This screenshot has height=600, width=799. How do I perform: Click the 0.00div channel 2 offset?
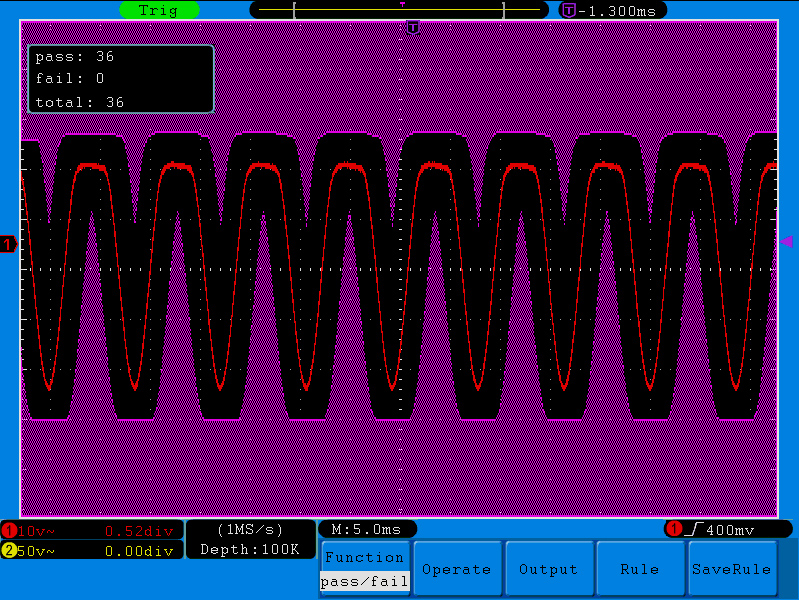pos(139,551)
